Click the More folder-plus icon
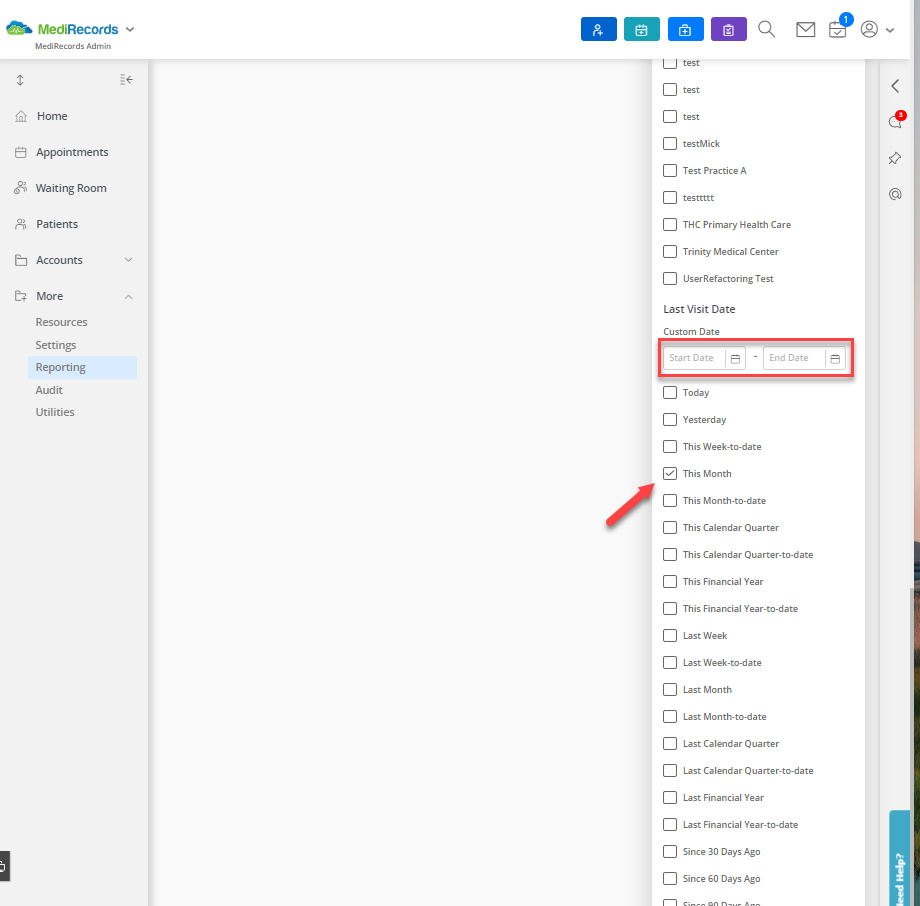 [21, 296]
